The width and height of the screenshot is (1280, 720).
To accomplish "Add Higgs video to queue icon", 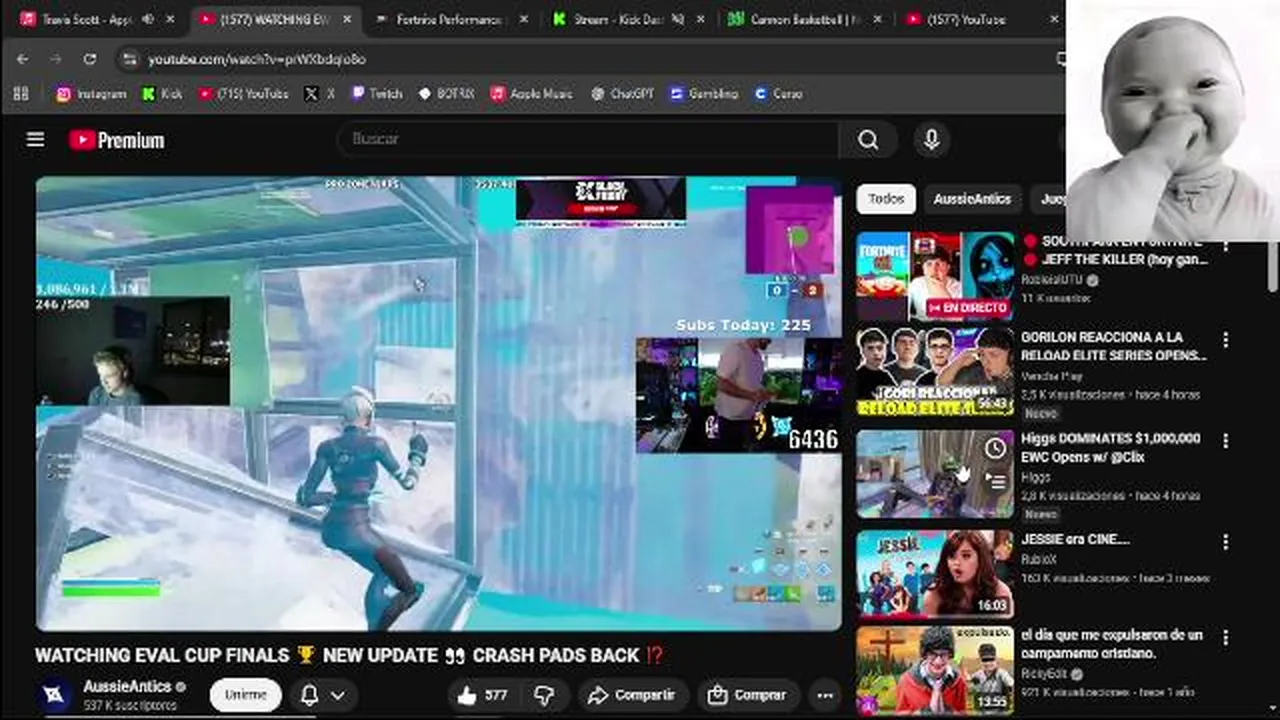I will coord(995,481).
